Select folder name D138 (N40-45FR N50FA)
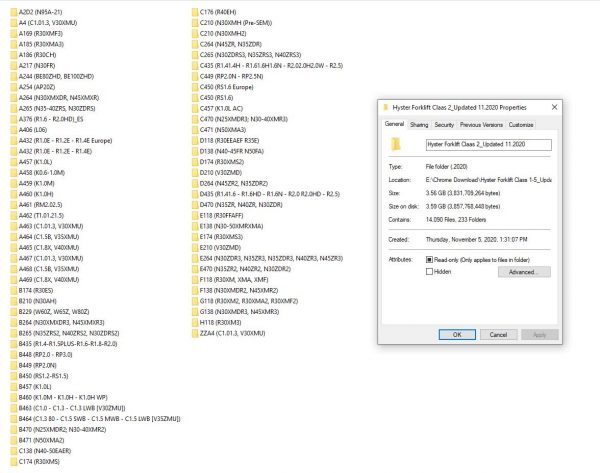This screenshot has width=600, height=473. pos(232,152)
